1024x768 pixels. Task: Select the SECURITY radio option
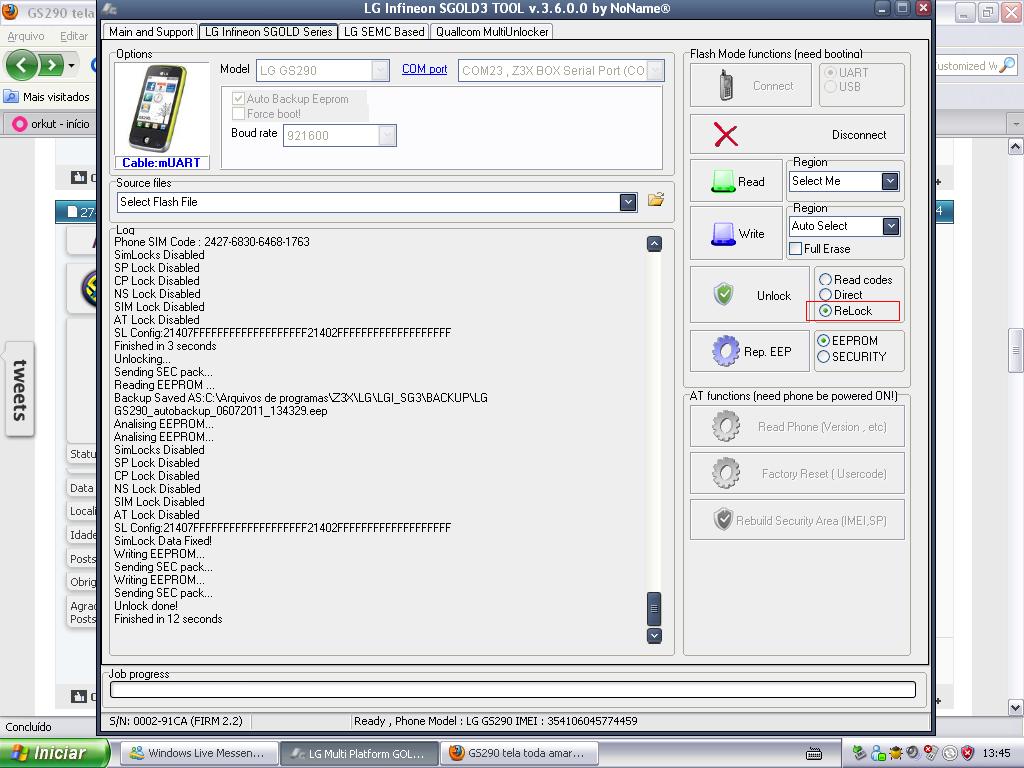tap(824, 357)
